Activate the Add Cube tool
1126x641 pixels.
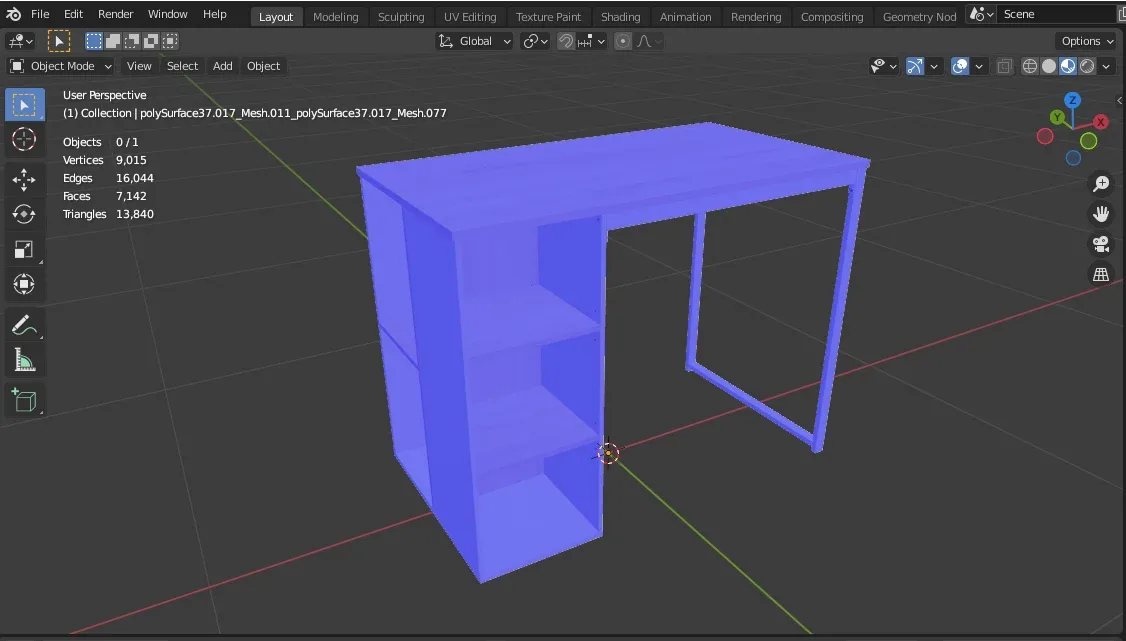24,399
